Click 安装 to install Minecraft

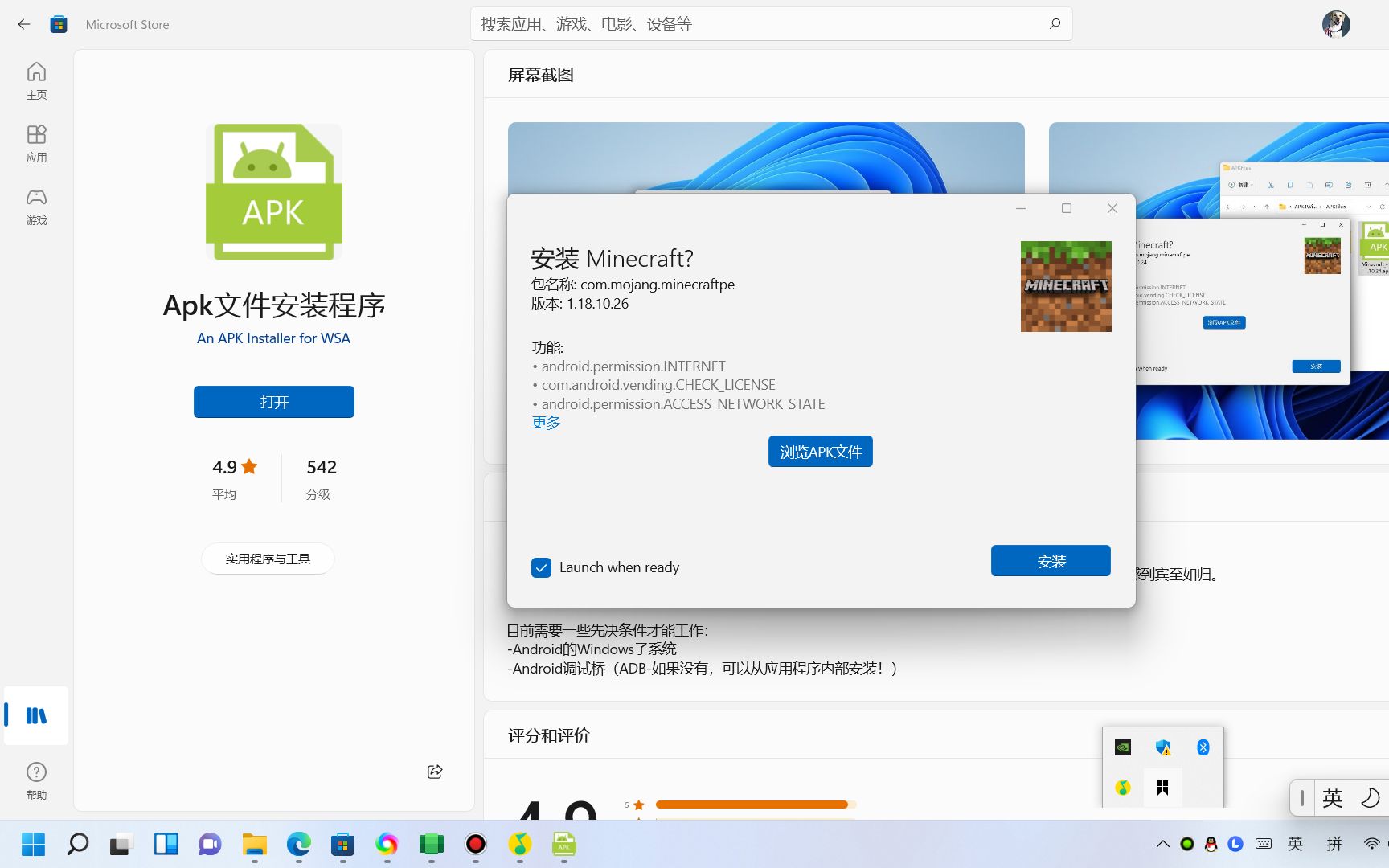coord(1050,561)
